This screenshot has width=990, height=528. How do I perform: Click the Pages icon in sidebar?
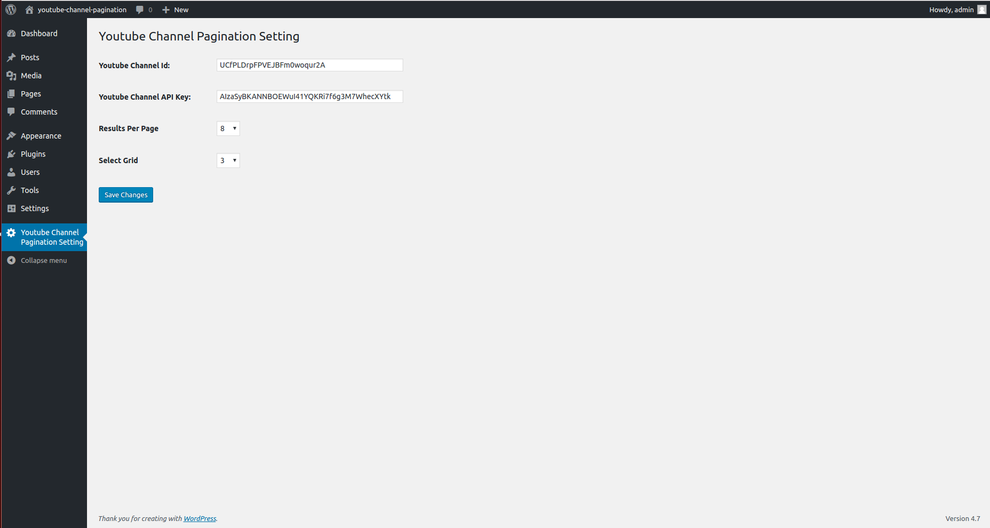click(11, 93)
